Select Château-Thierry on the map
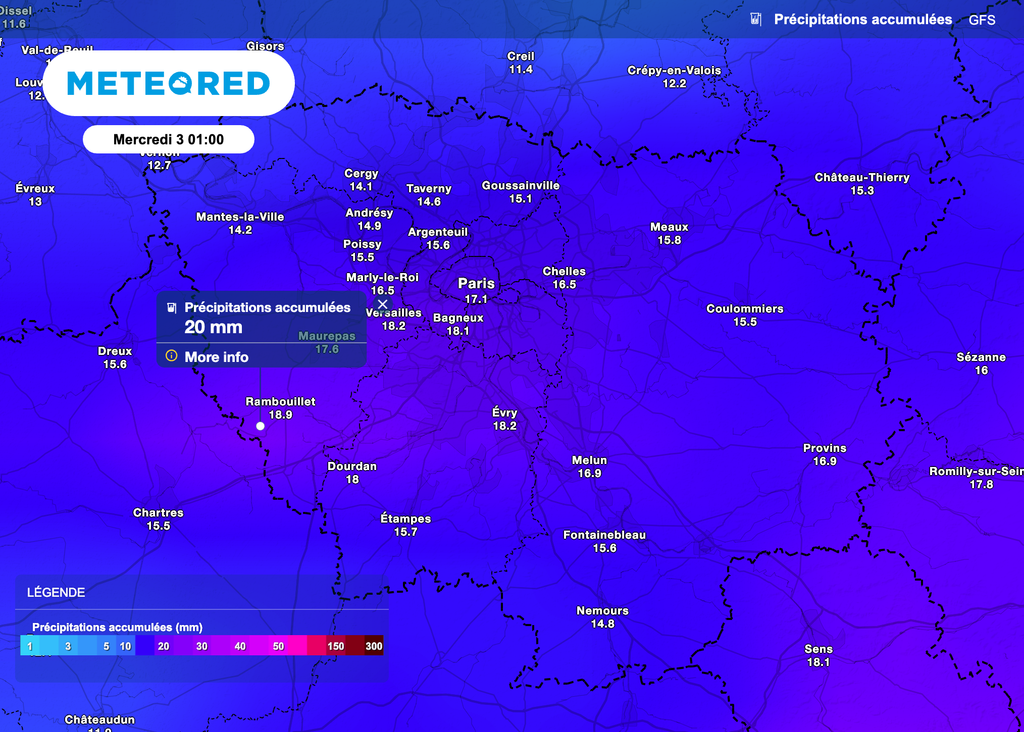 (x=861, y=184)
